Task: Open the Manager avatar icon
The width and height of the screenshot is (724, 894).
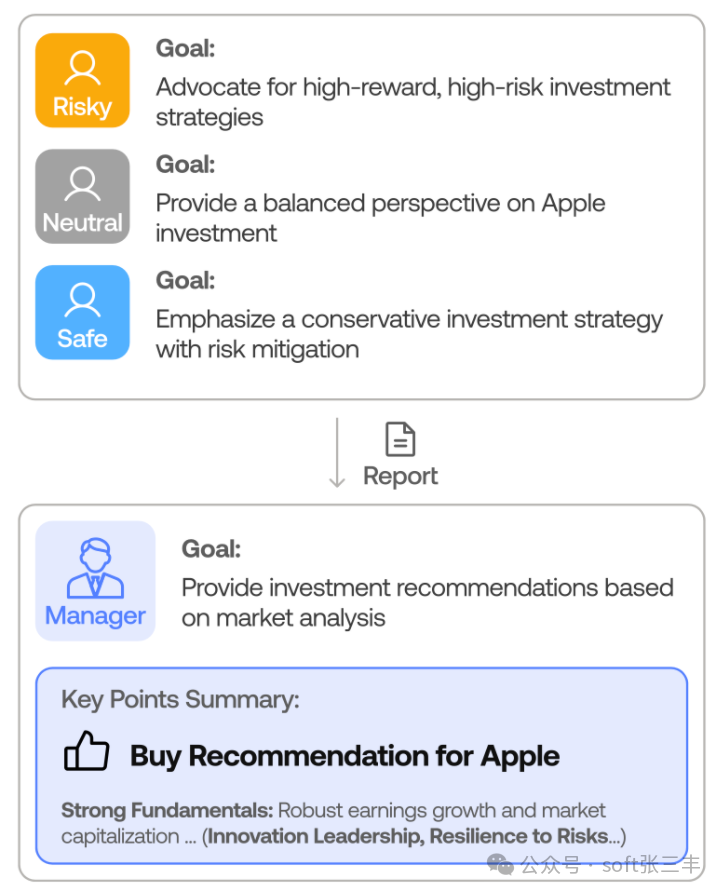Action: 95,580
